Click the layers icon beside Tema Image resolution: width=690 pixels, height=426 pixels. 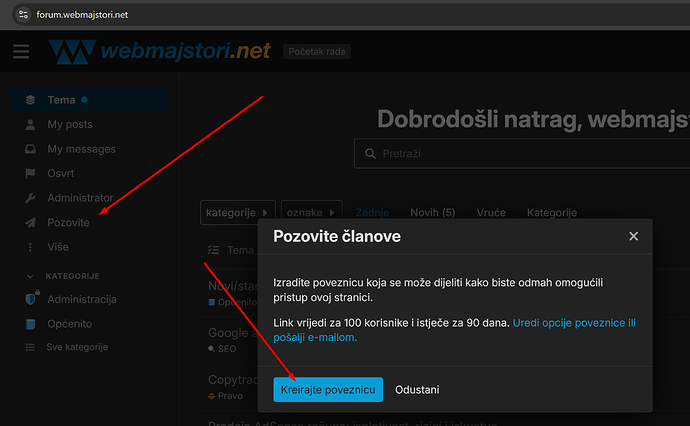(30, 100)
